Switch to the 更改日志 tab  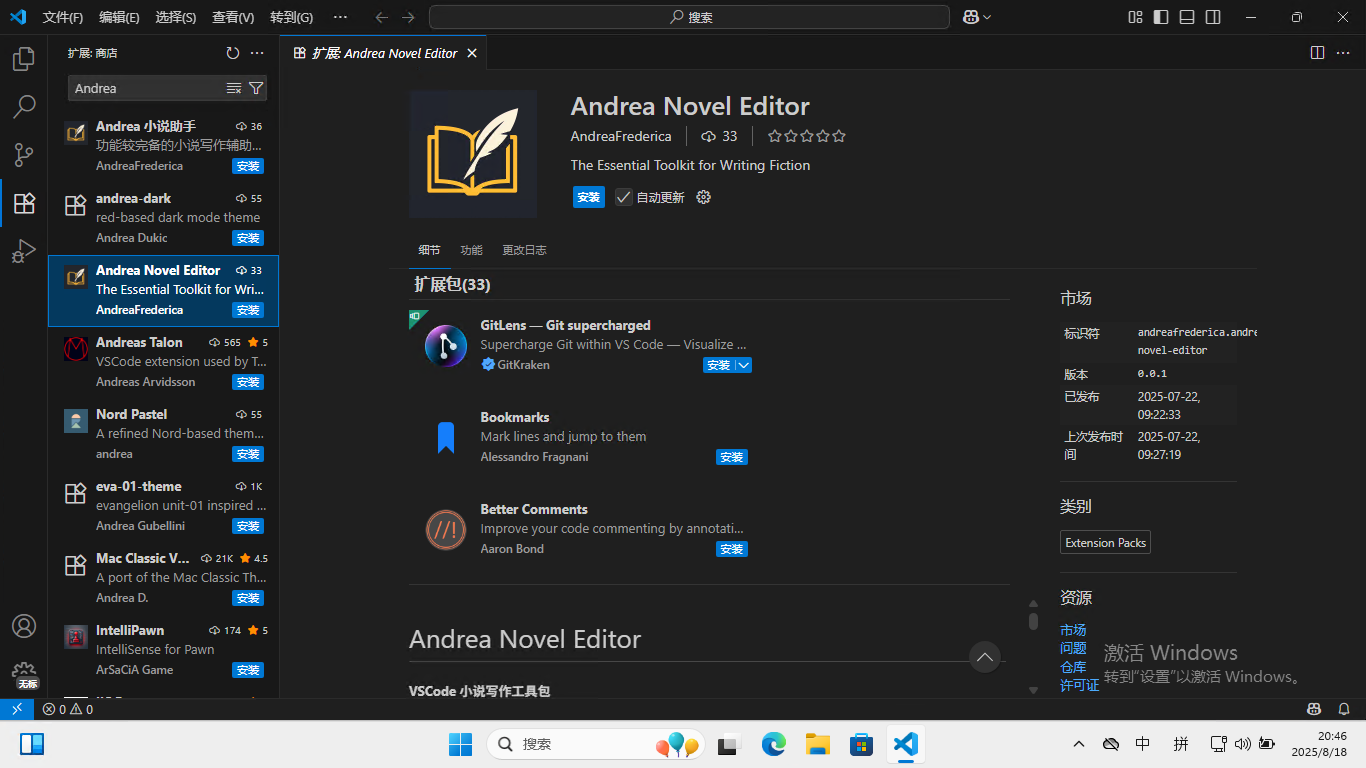(x=524, y=250)
